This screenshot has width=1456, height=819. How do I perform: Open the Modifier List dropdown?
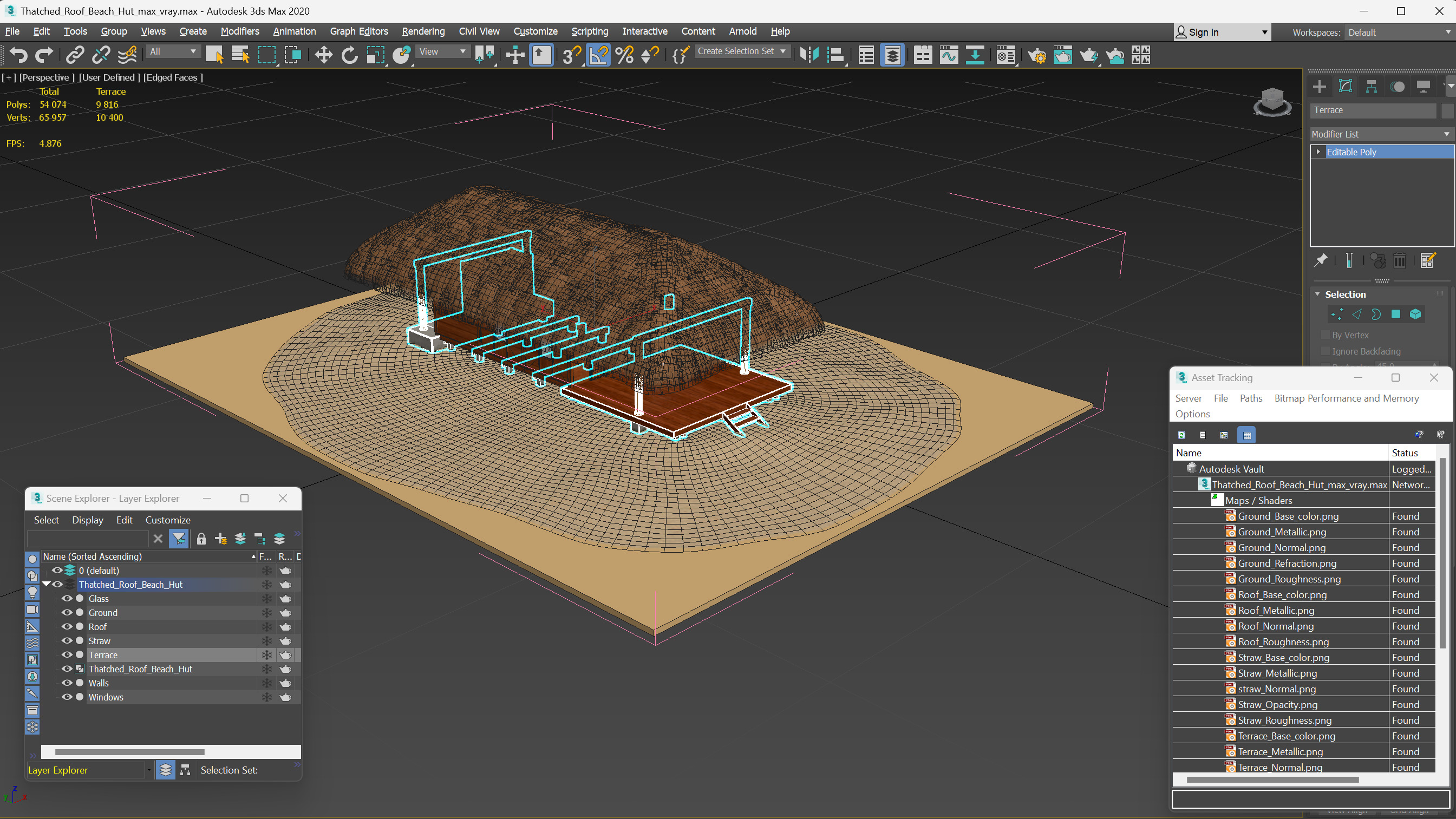1381,134
